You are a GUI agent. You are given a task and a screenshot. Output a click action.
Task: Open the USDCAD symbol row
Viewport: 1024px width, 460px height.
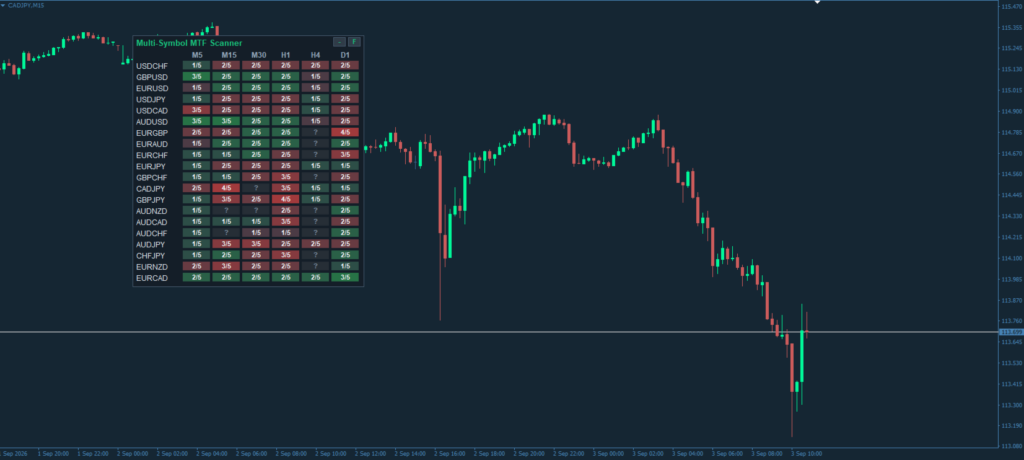click(x=152, y=110)
